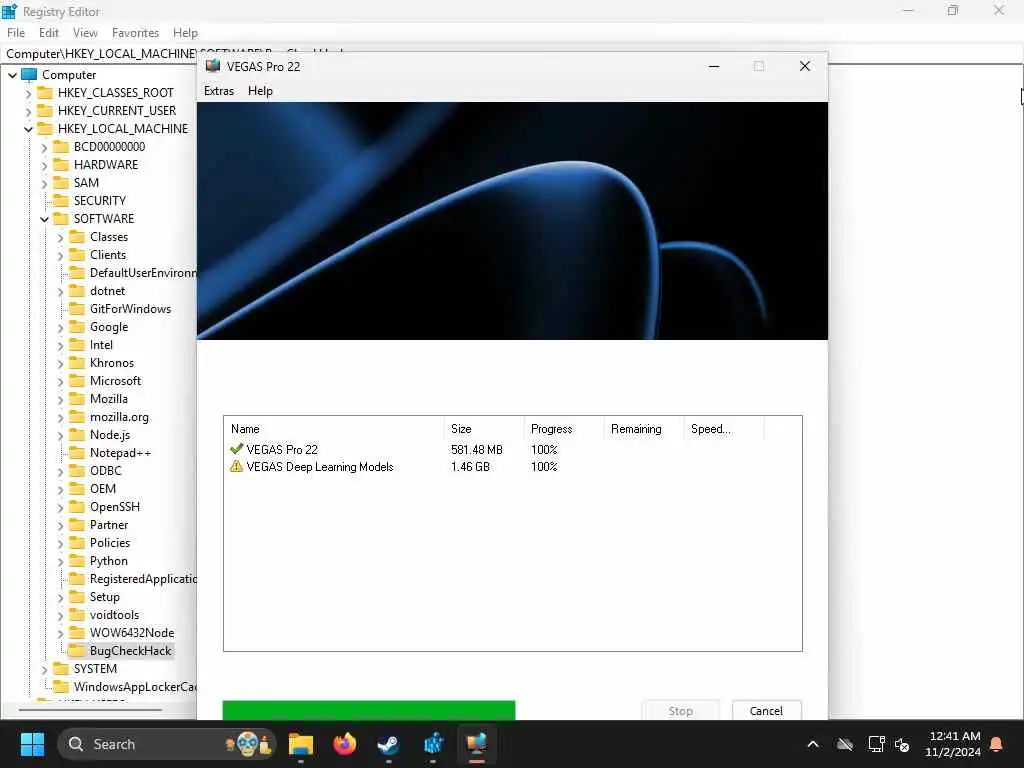
Task: Select the SAM registry key
Action: click(86, 183)
